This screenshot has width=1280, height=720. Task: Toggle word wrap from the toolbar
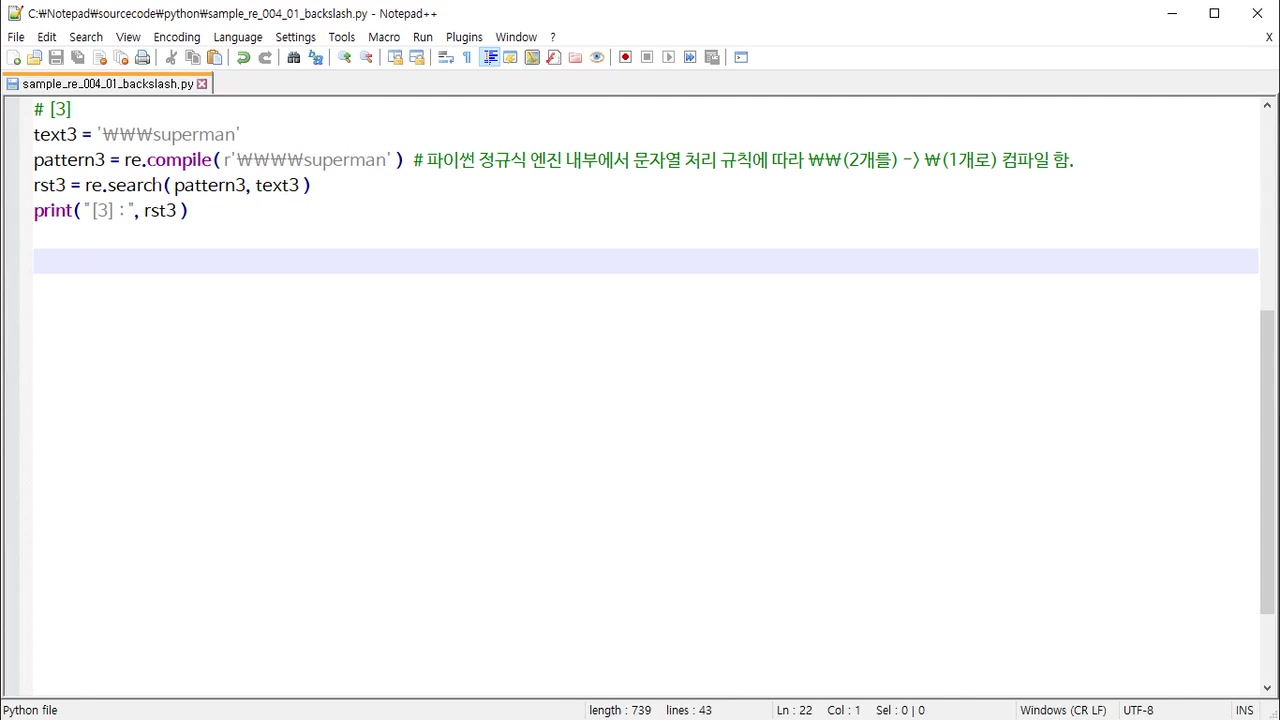tap(445, 57)
